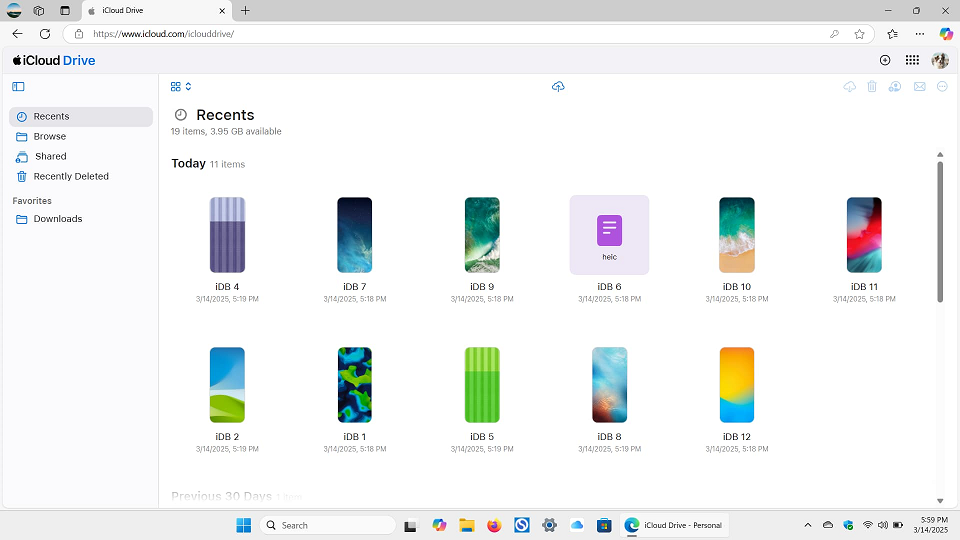Select Browse in the sidebar
960x540 pixels.
pyautogui.click(x=49, y=136)
